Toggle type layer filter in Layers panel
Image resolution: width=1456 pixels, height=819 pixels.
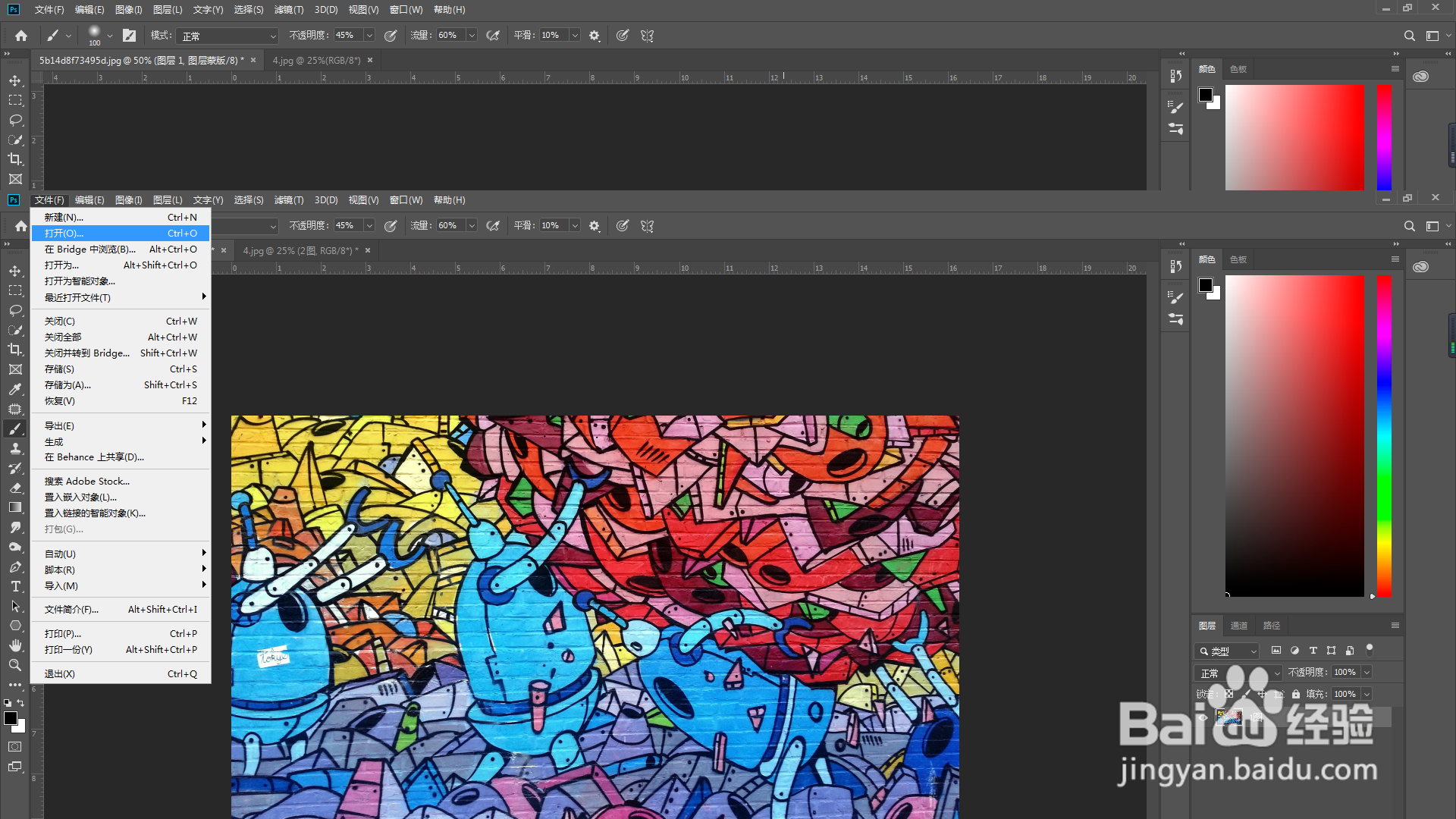tap(1313, 651)
